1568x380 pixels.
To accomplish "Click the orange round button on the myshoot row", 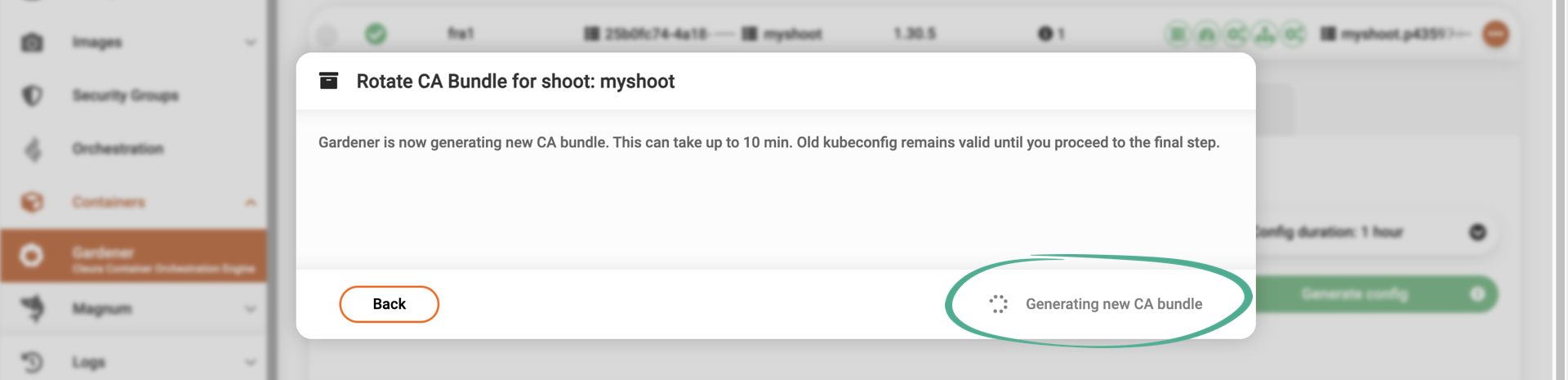I will point(1495,34).
